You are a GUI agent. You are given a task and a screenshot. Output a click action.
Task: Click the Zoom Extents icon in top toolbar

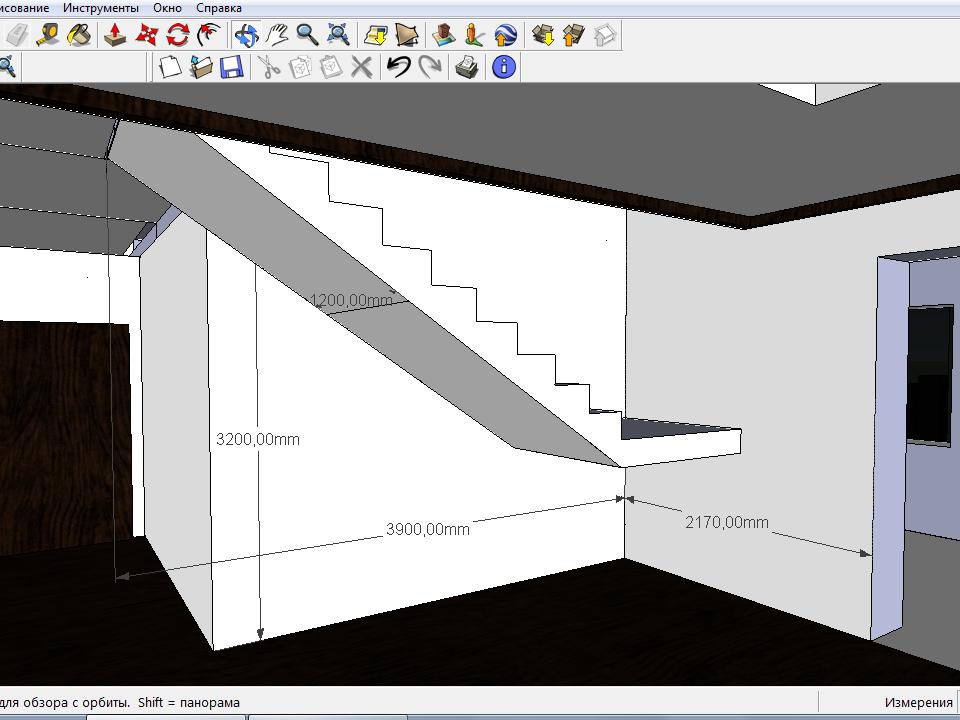click(338, 36)
